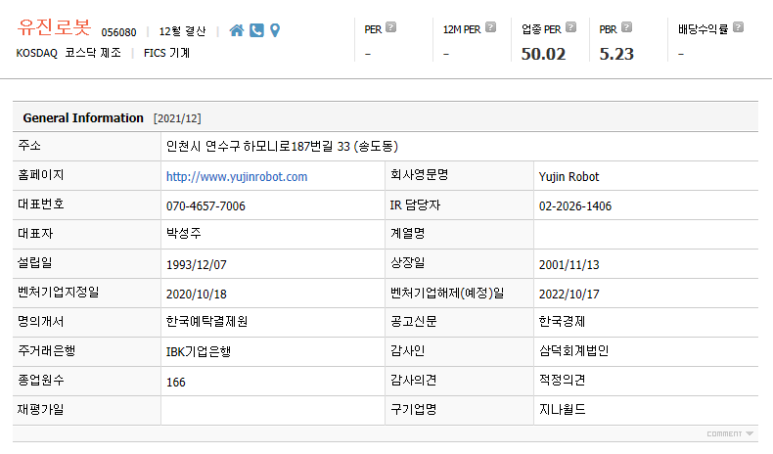The height and width of the screenshot is (454, 773).
Task: Click the 주소 row label
Action: (x=29, y=145)
